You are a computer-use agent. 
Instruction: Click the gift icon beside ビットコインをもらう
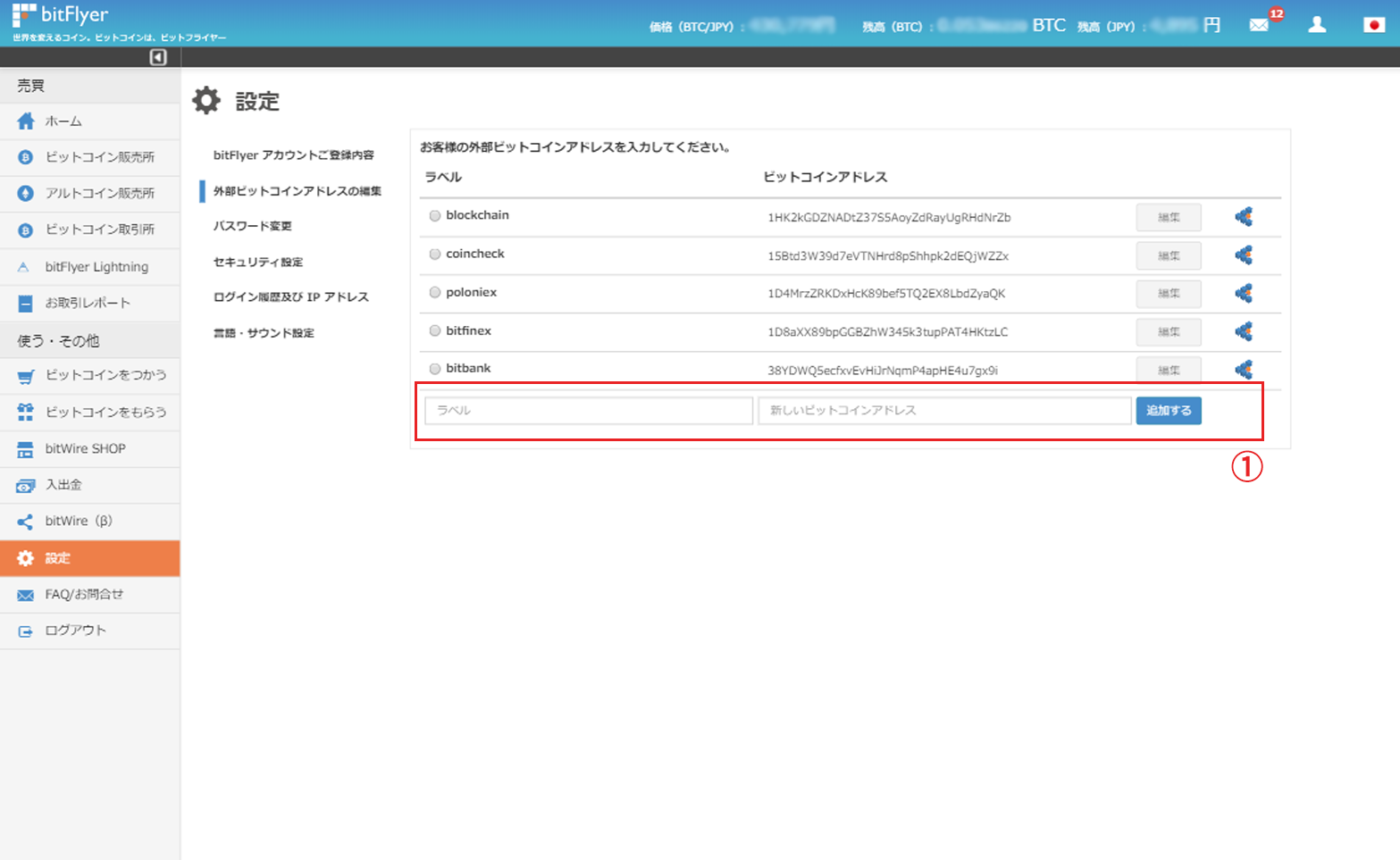point(26,412)
